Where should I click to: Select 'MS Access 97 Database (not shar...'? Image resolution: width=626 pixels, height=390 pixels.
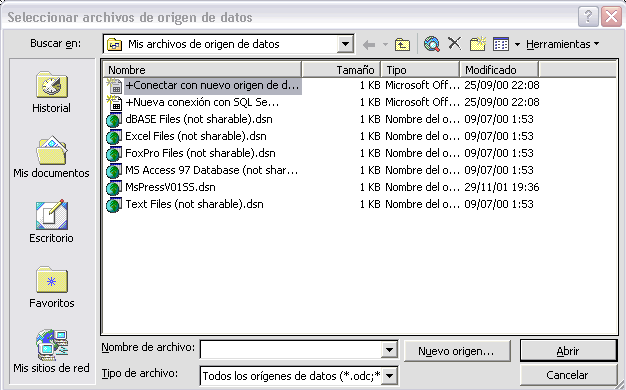[212, 170]
